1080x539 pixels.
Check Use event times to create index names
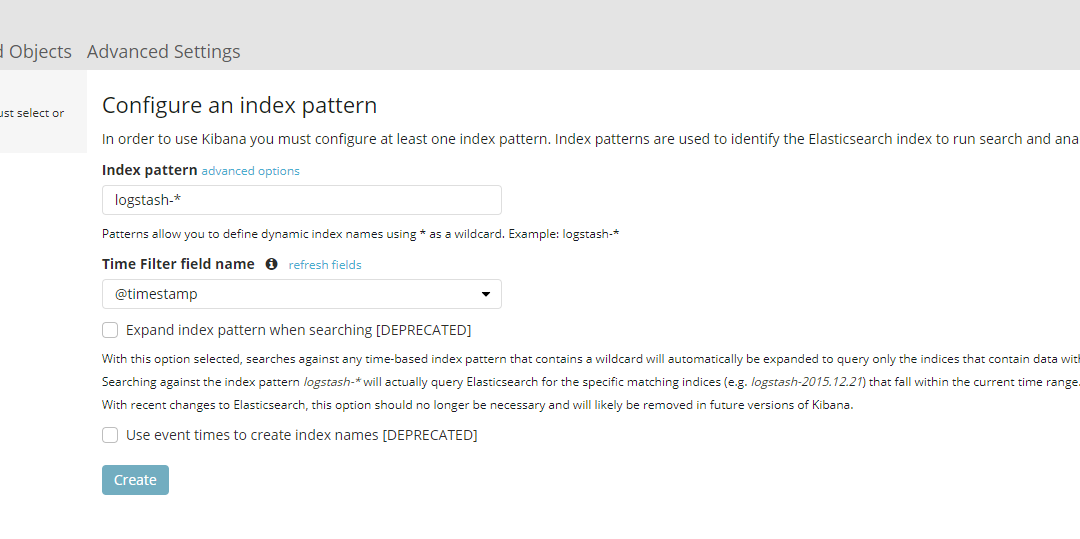110,435
